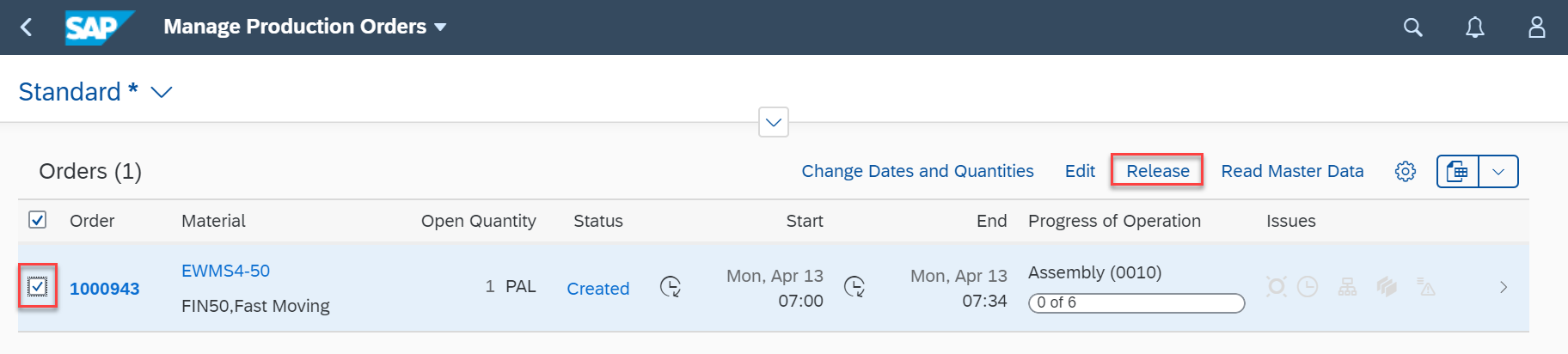
Task: Click the 0 of 6 progress bar
Action: (1136, 302)
